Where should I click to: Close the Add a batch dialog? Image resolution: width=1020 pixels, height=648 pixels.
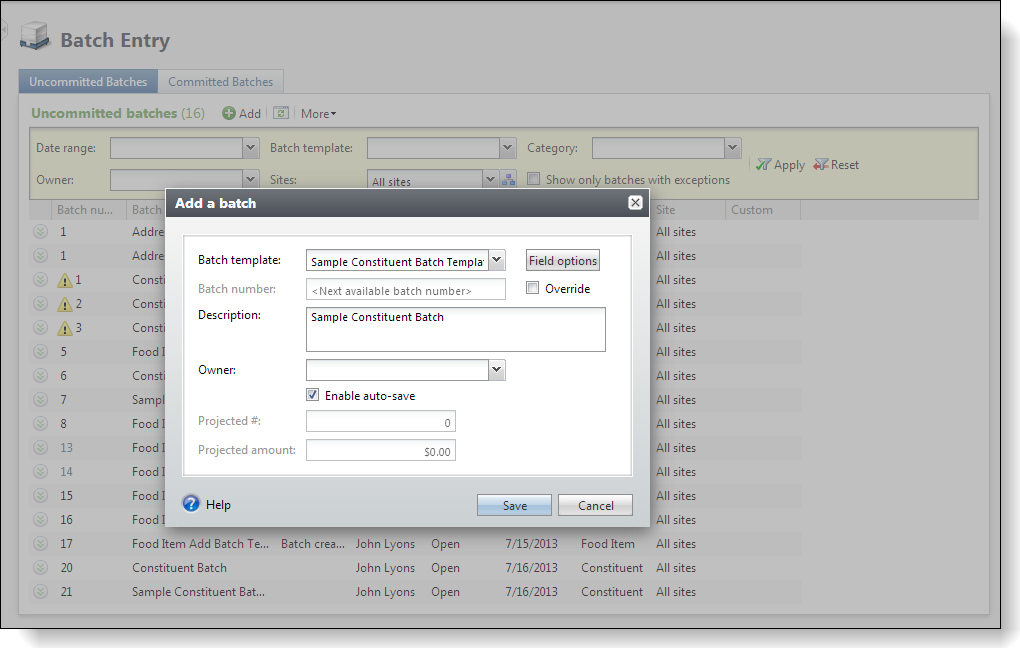tap(636, 203)
